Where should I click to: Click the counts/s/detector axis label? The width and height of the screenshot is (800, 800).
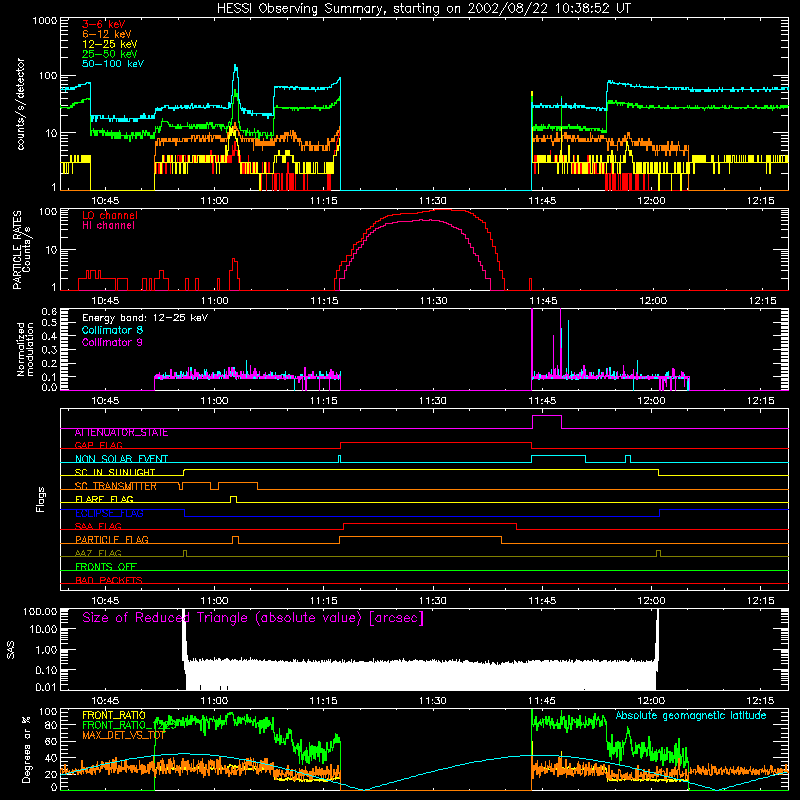[20, 104]
